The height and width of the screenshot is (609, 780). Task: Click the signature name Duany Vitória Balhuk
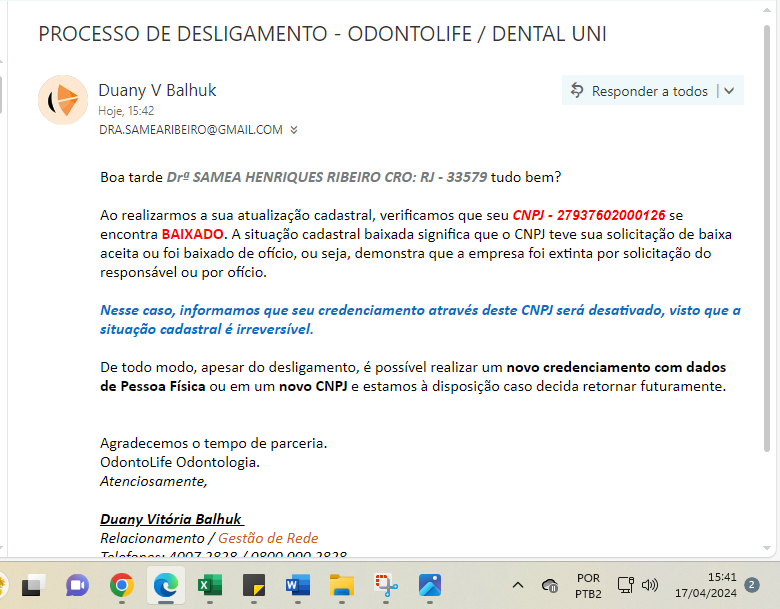pos(171,519)
